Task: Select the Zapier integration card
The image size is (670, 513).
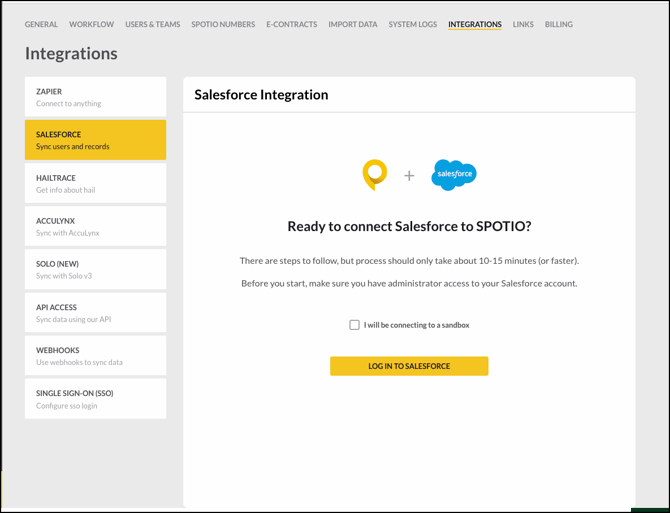Action: [x=95, y=97]
